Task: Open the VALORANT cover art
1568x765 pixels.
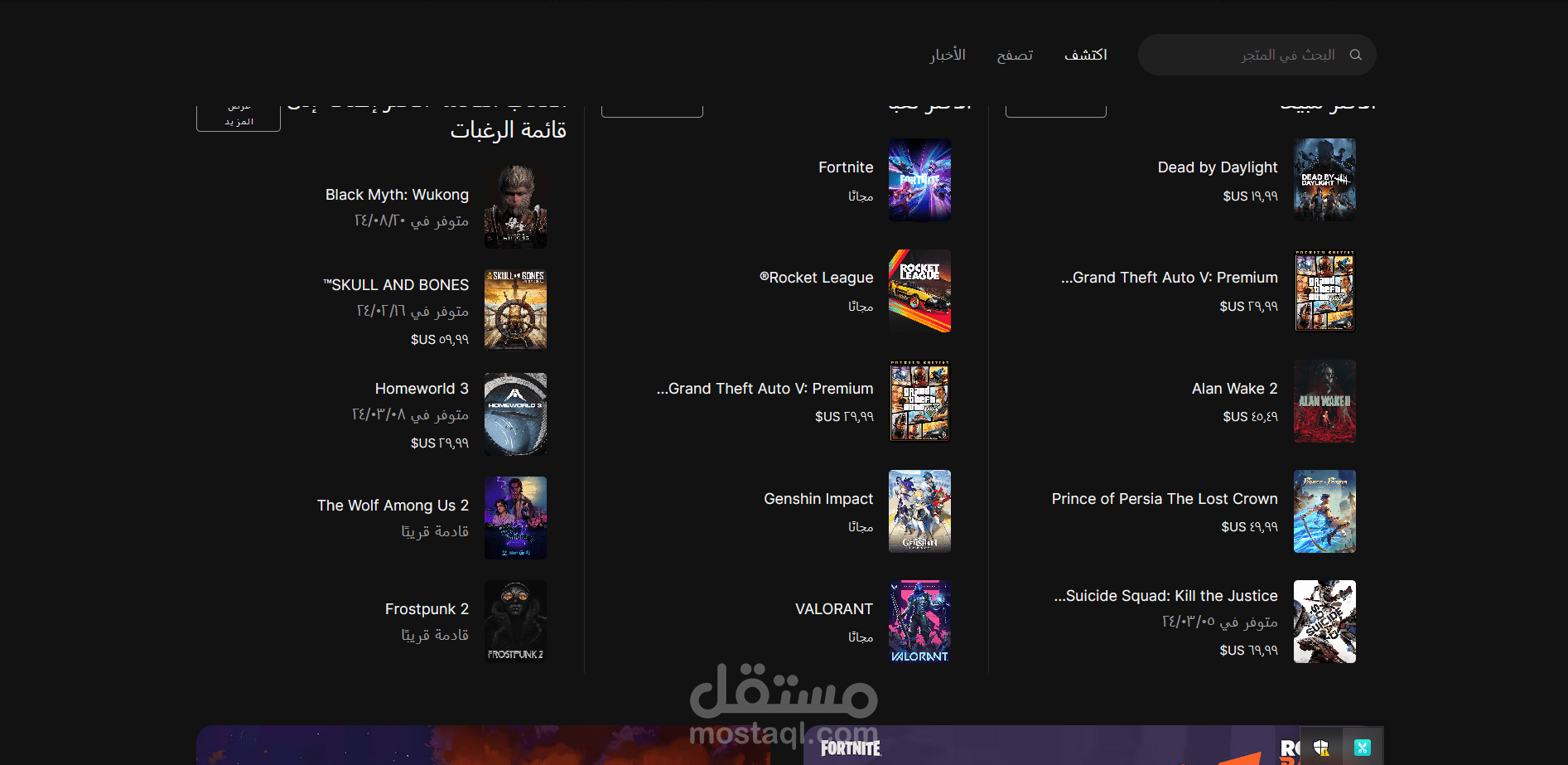Action: pos(919,622)
